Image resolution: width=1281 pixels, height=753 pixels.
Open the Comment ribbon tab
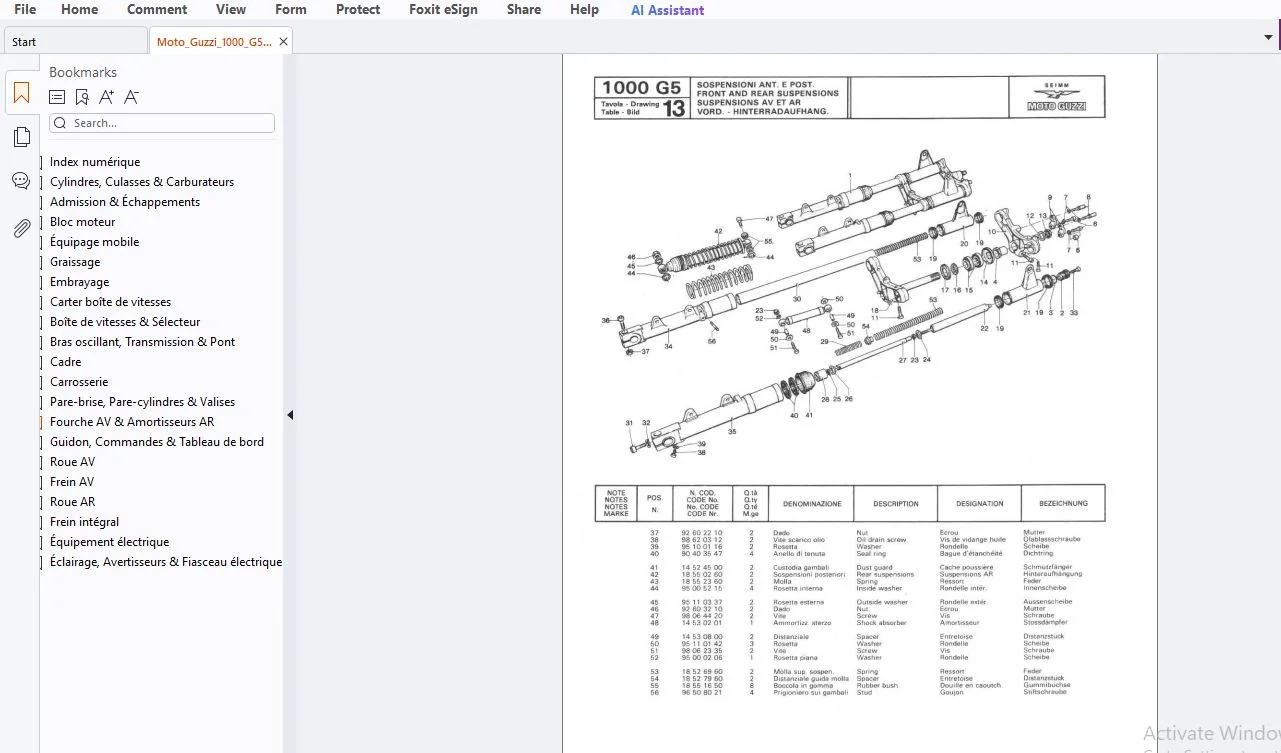click(x=157, y=10)
